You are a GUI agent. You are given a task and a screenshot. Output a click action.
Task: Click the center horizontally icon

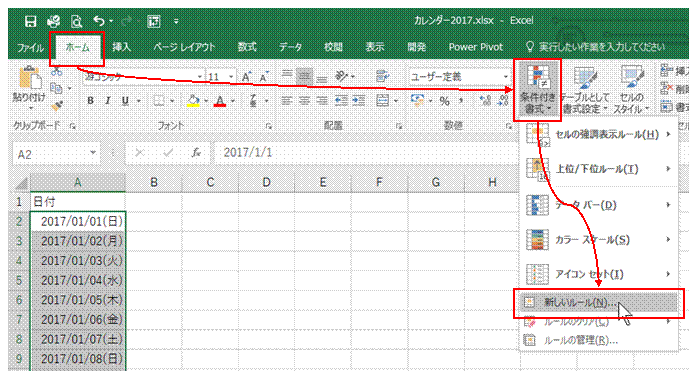click(304, 101)
